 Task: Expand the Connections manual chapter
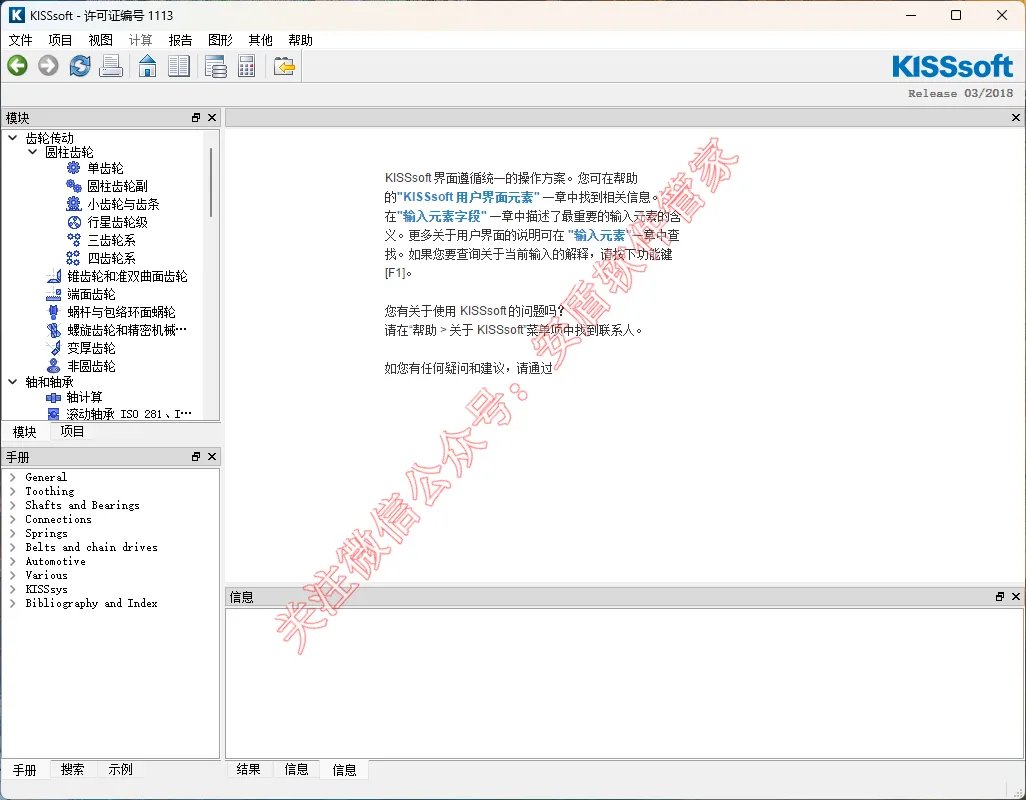tap(12, 519)
